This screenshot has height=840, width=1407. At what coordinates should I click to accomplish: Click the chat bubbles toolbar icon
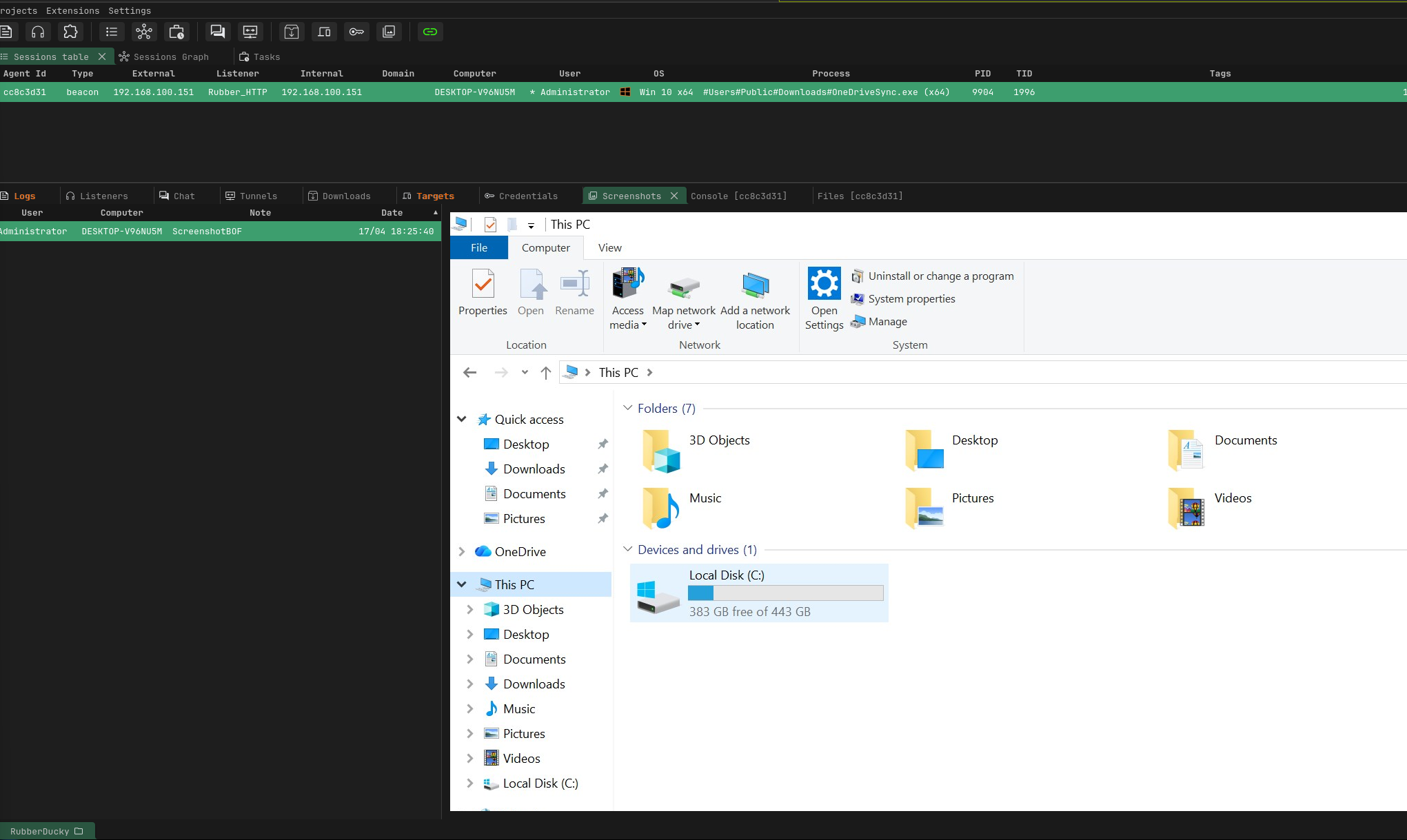218,32
